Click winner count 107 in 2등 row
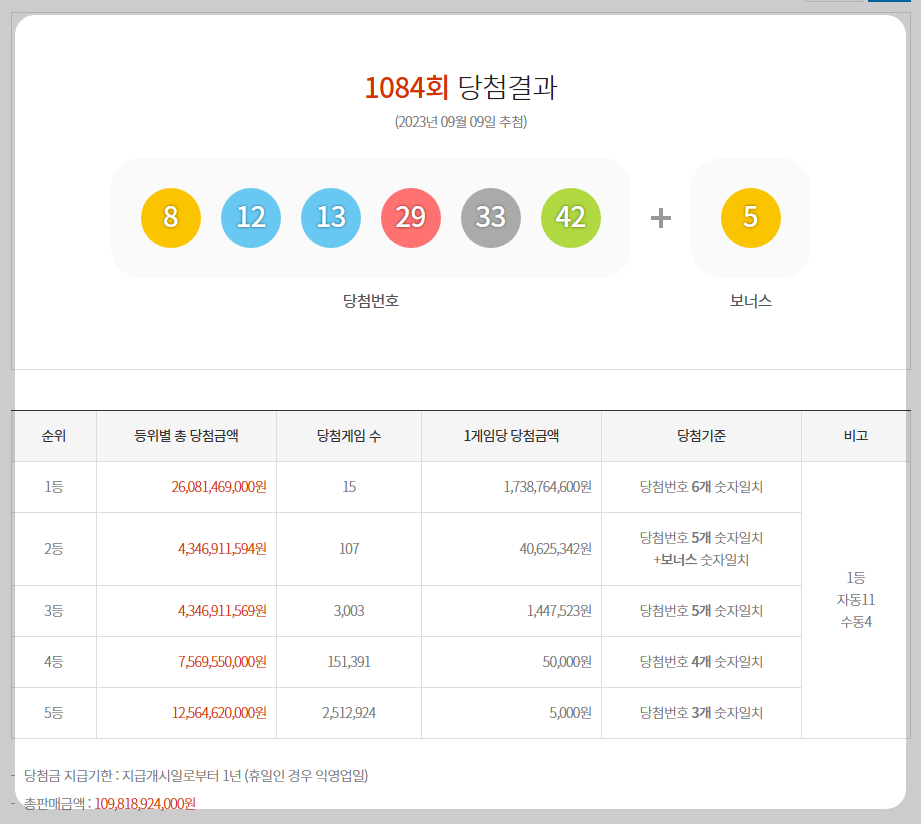The height and width of the screenshot is (824, 921). (349, 549)
